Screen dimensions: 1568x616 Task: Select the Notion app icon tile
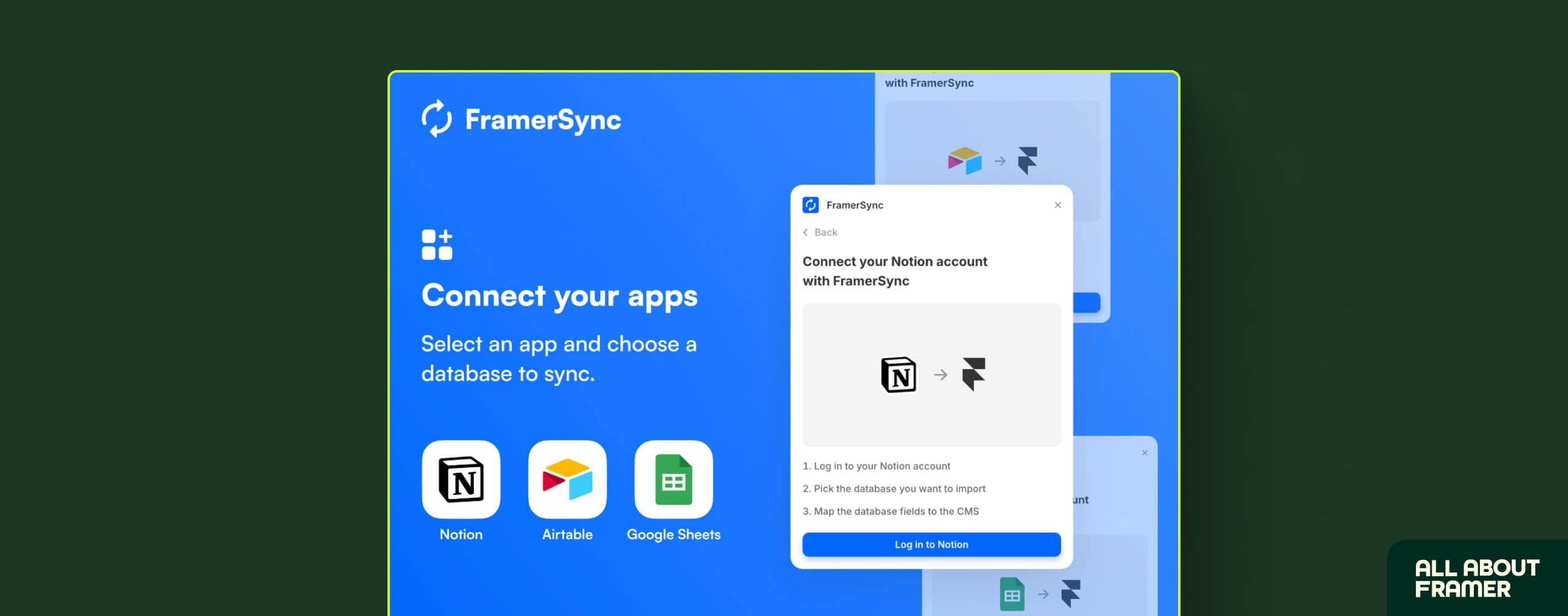(x=461, y=480)
